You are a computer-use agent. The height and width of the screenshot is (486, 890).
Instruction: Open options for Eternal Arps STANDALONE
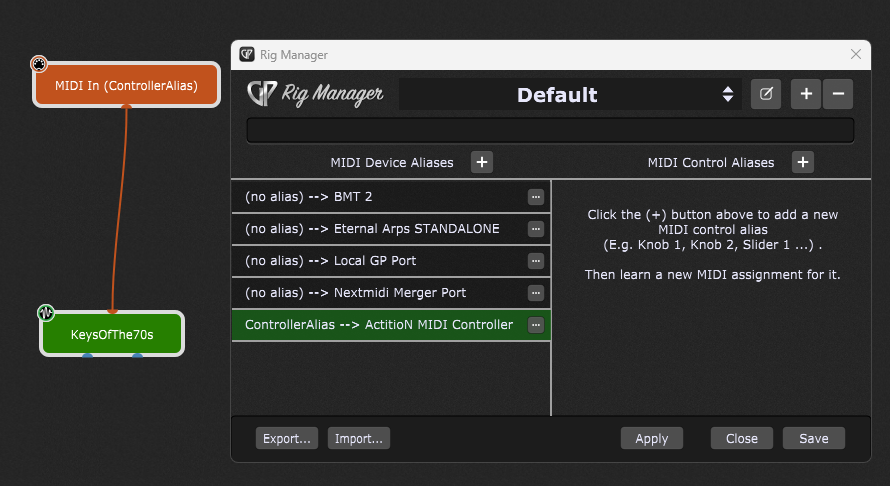tap(535, 229)
